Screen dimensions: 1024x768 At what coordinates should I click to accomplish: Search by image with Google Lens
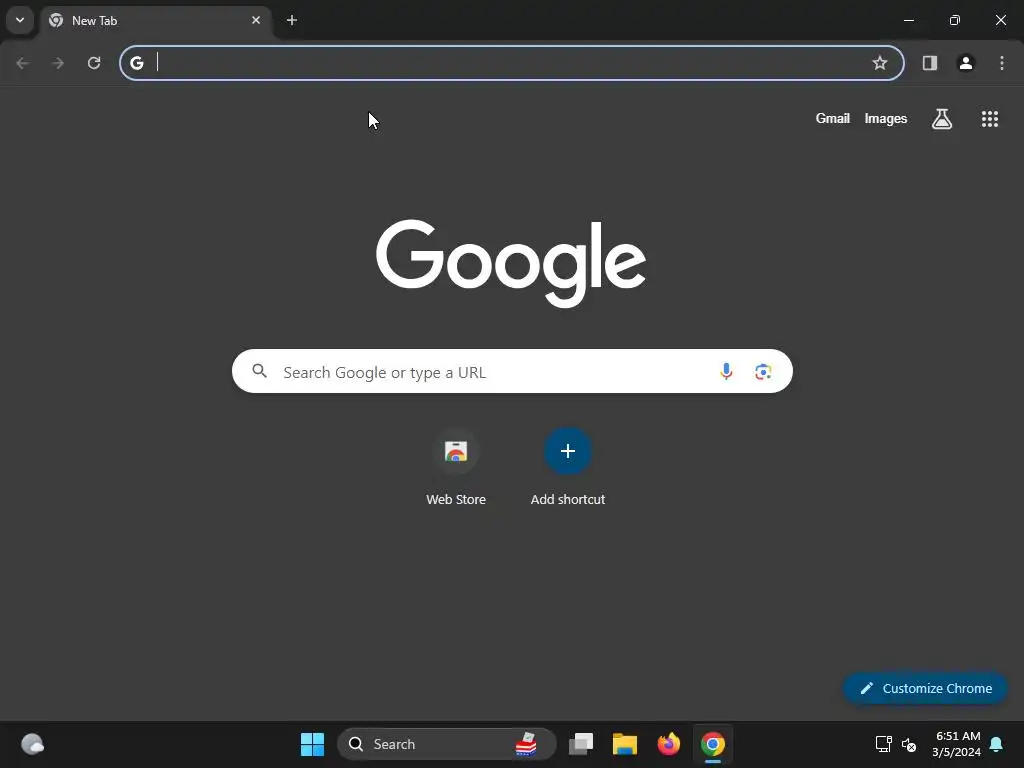point(763,372)
